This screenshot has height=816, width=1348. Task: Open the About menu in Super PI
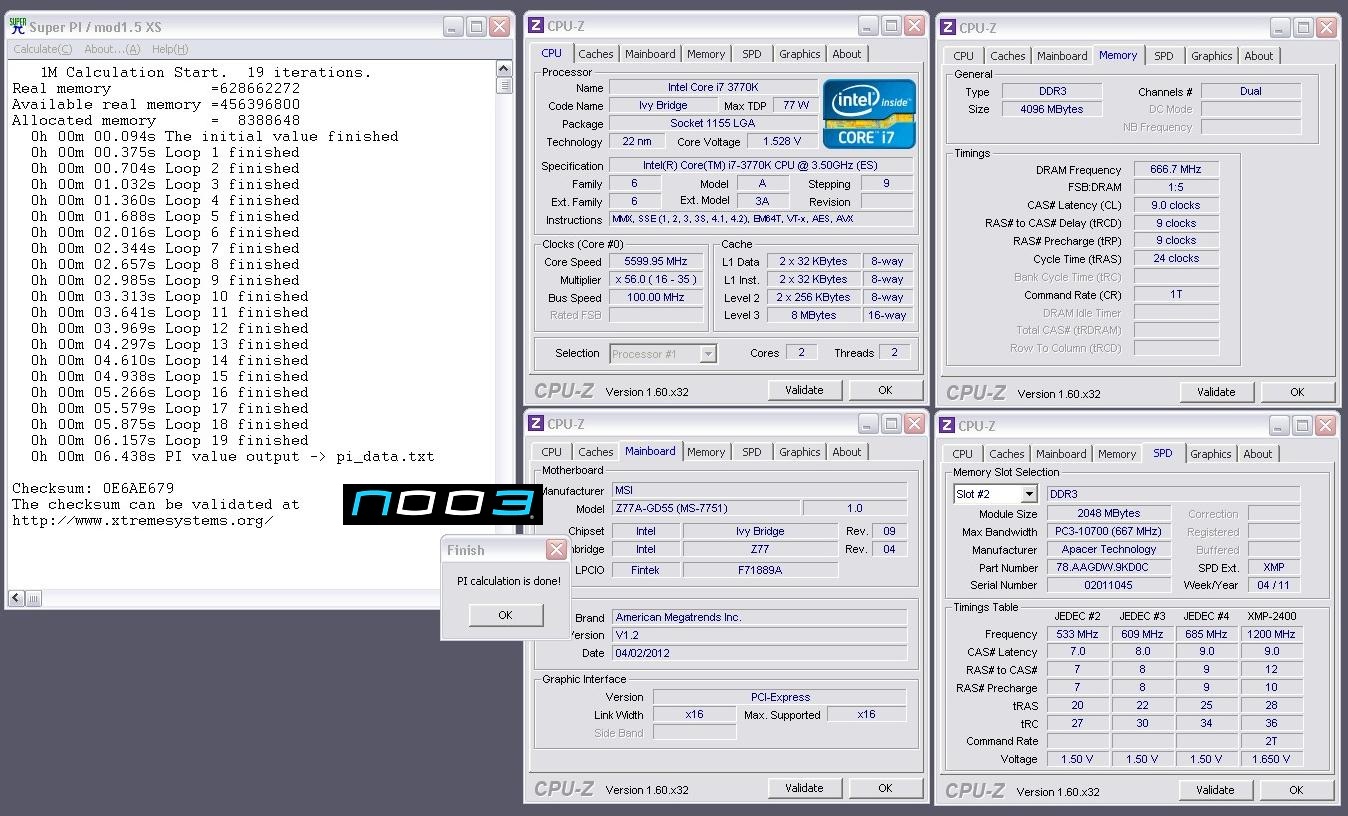pos(112,49)
